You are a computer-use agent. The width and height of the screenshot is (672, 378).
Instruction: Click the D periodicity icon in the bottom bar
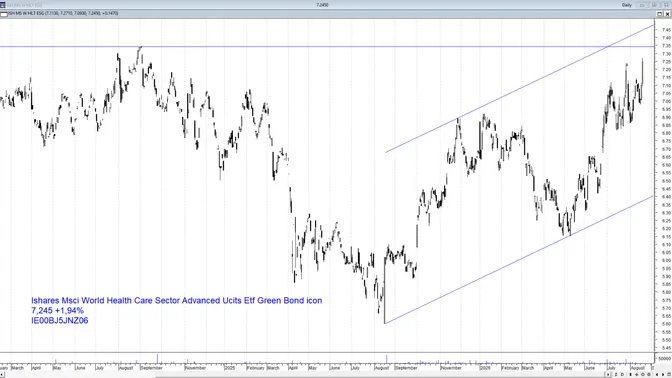click(x=622, y=375)
